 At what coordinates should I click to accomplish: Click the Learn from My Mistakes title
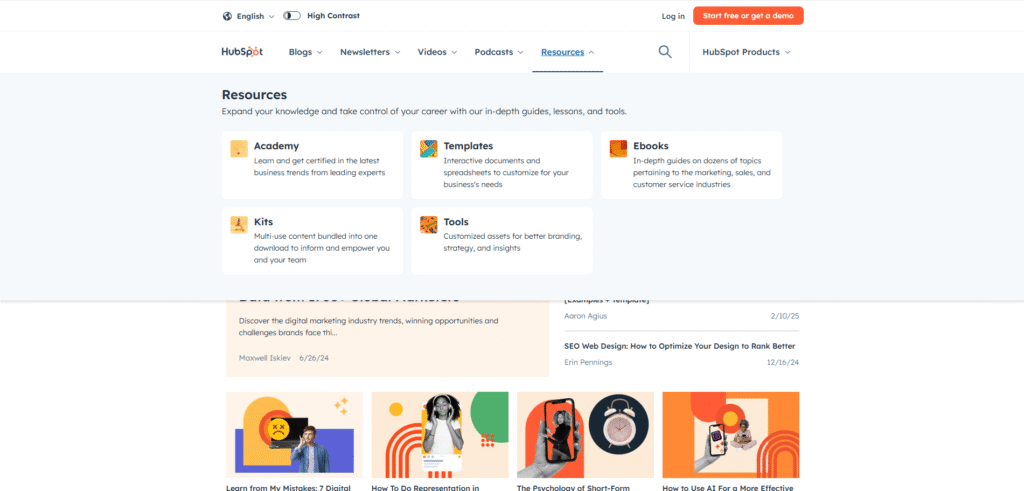pos(289,487)
